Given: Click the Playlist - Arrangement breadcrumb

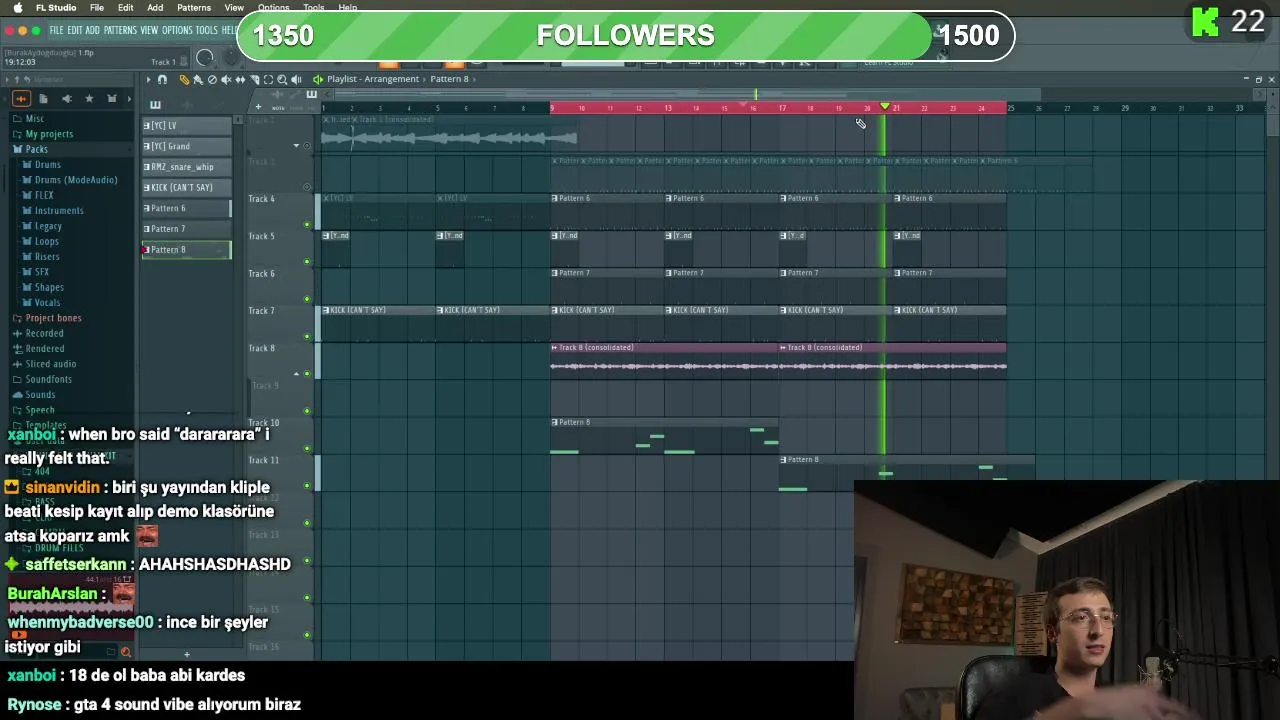Looking at the screenshot, I should tap(373, 79).
